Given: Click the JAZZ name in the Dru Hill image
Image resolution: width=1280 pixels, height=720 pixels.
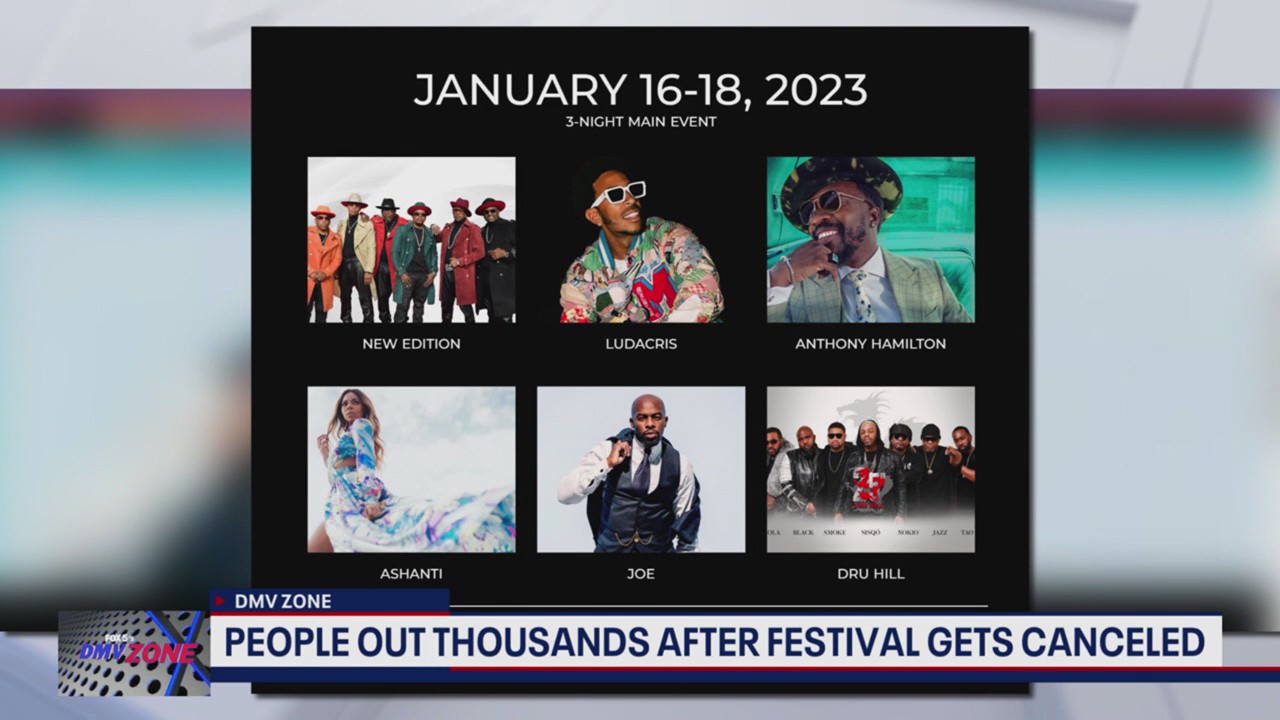Looking at the screenshot, I should 937,532.
